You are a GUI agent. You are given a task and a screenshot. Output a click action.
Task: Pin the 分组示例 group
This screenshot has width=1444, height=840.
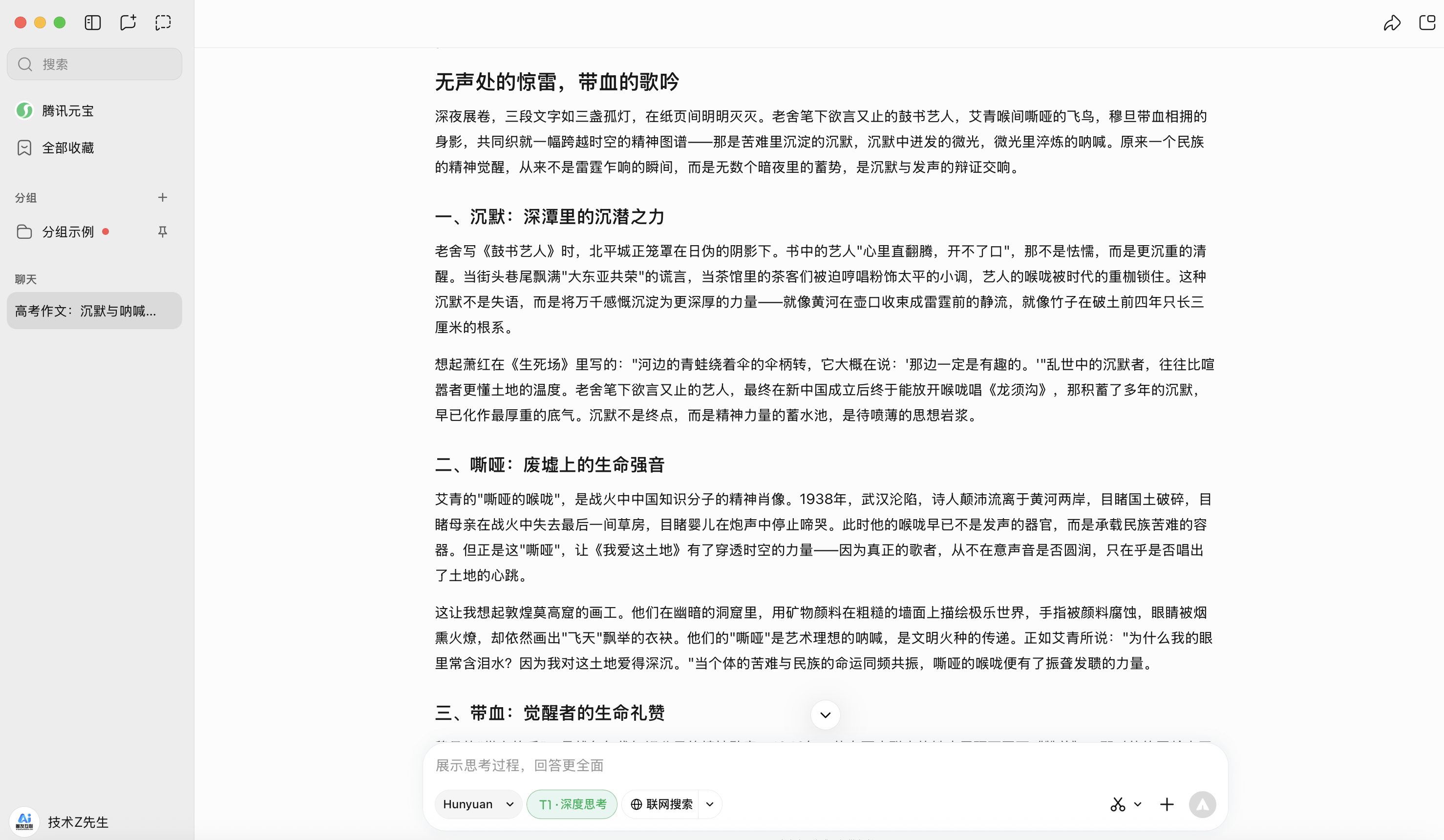coord(162,231)
